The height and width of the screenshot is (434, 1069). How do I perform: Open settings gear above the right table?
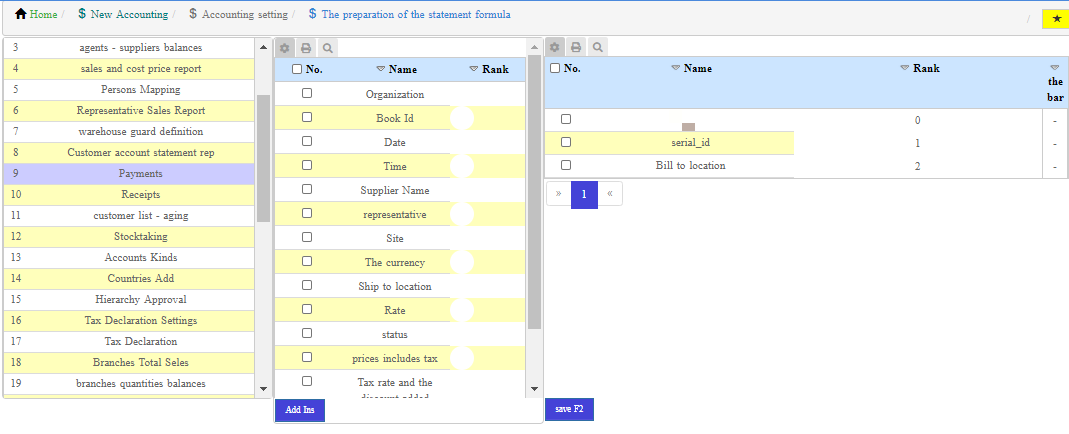tap(555, 47)
